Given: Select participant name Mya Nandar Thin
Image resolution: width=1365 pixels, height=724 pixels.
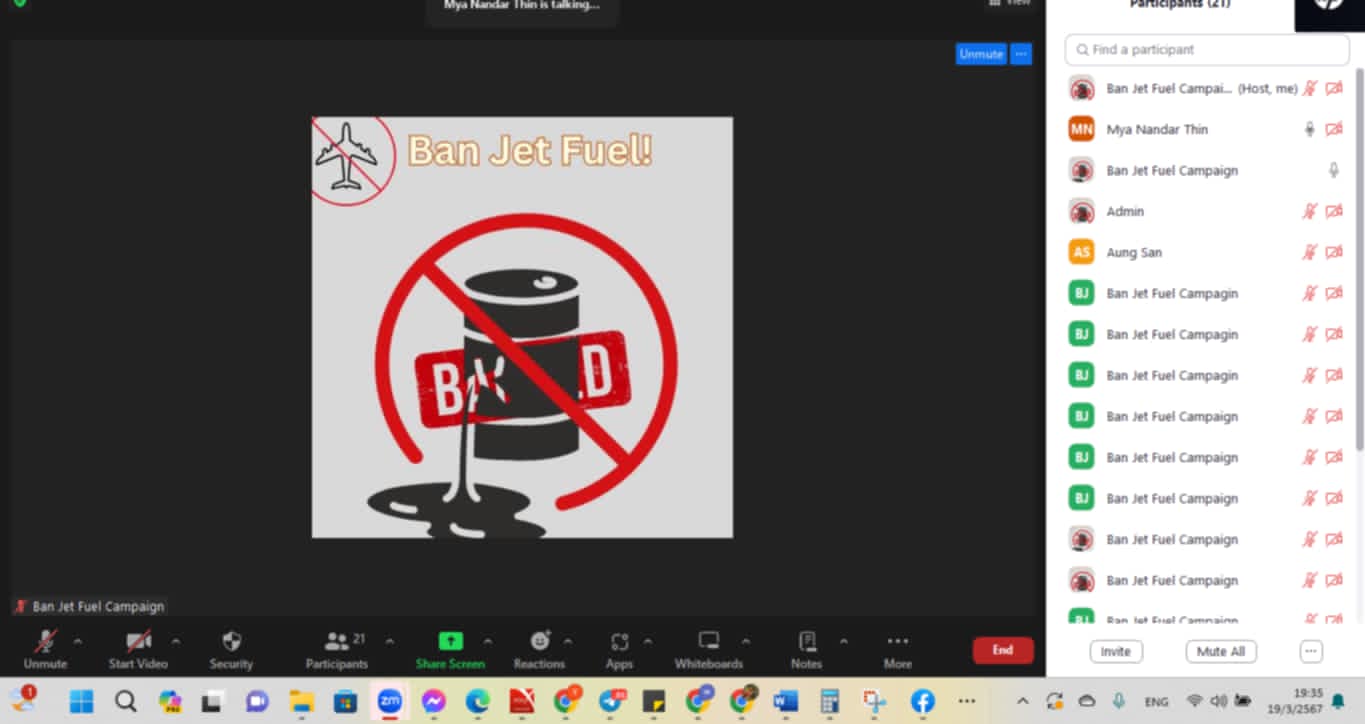Looking at the screenshot, I should coord(1157,129).
